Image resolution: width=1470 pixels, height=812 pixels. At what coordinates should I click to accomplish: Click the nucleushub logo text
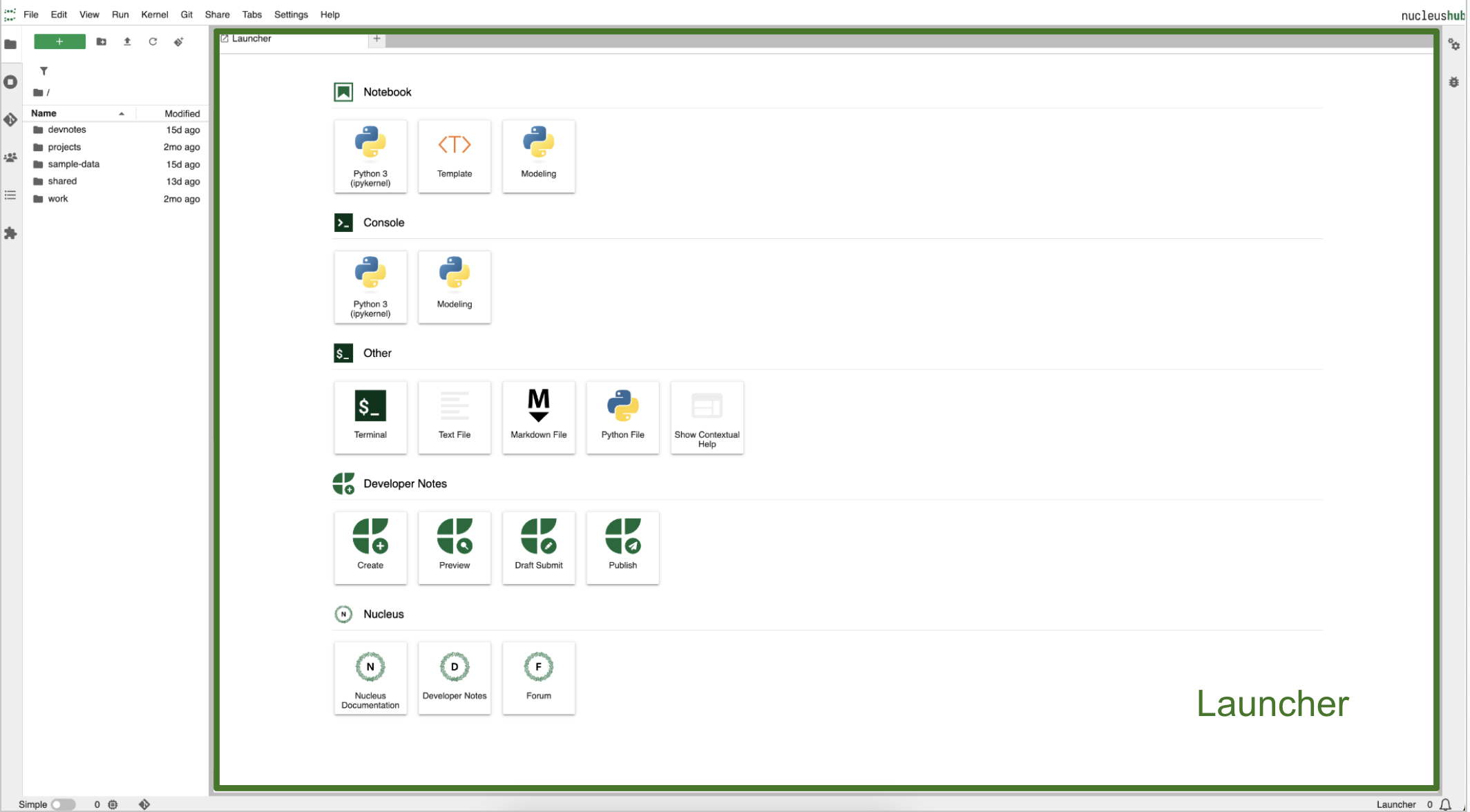click(x=1433, y=15)
